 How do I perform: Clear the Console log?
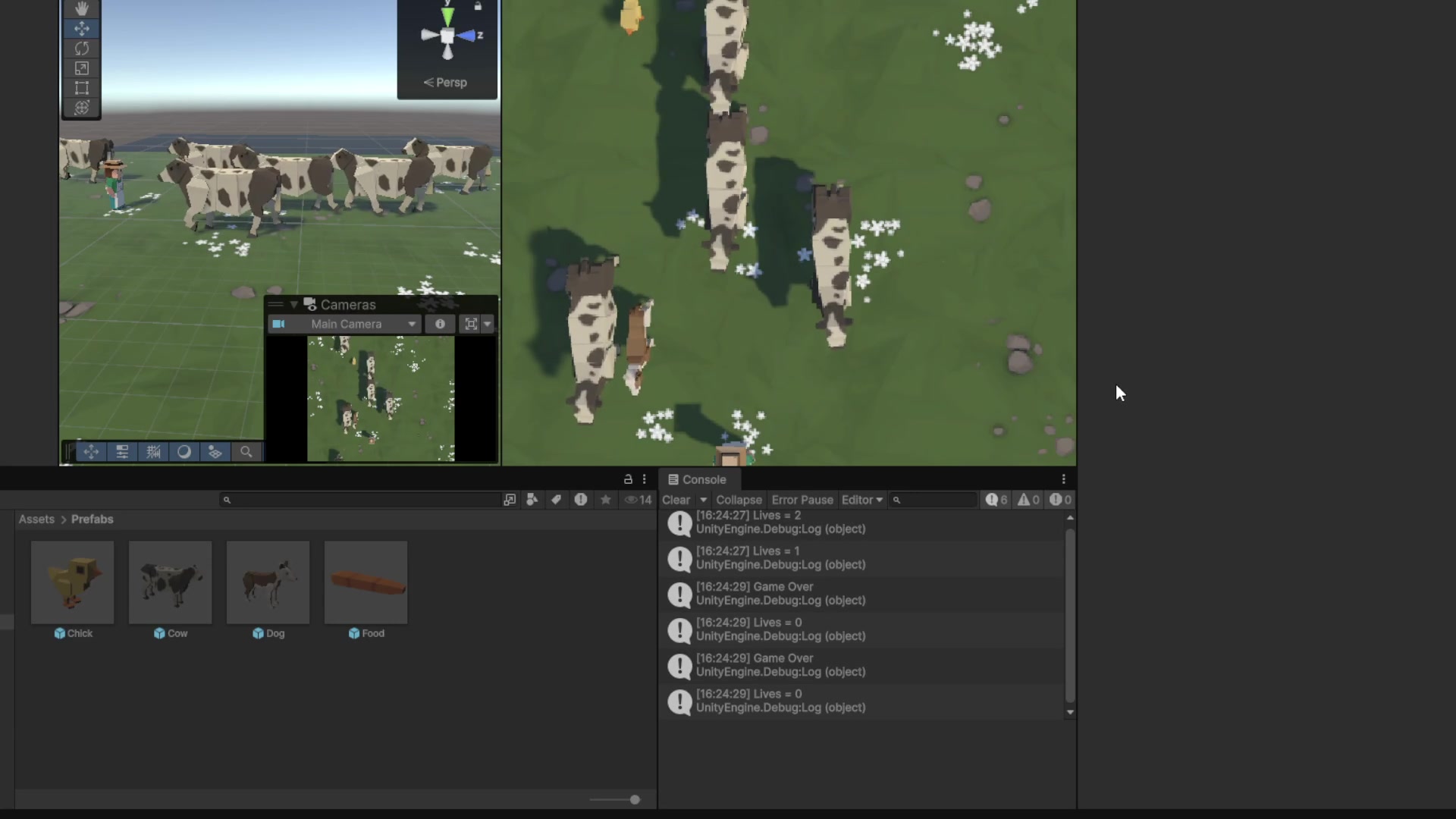click(676, 500)
